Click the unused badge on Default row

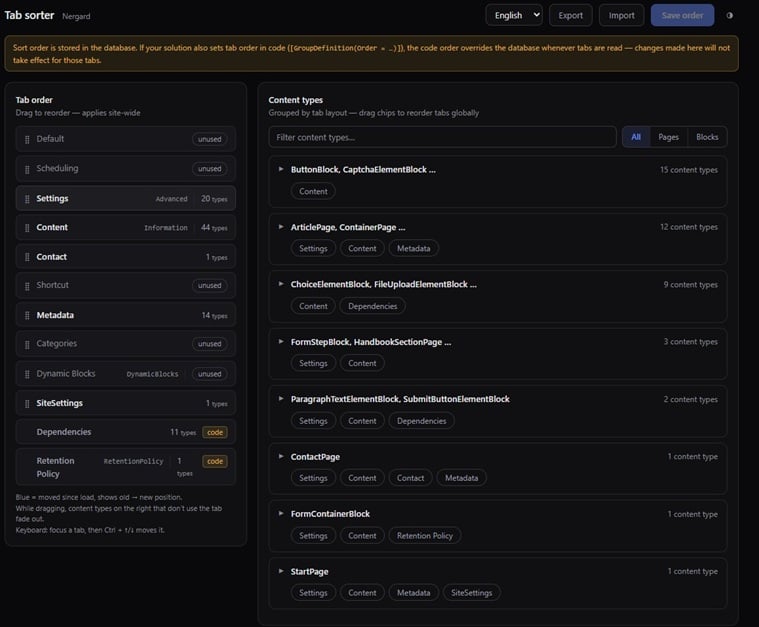[x=210, y=139]
